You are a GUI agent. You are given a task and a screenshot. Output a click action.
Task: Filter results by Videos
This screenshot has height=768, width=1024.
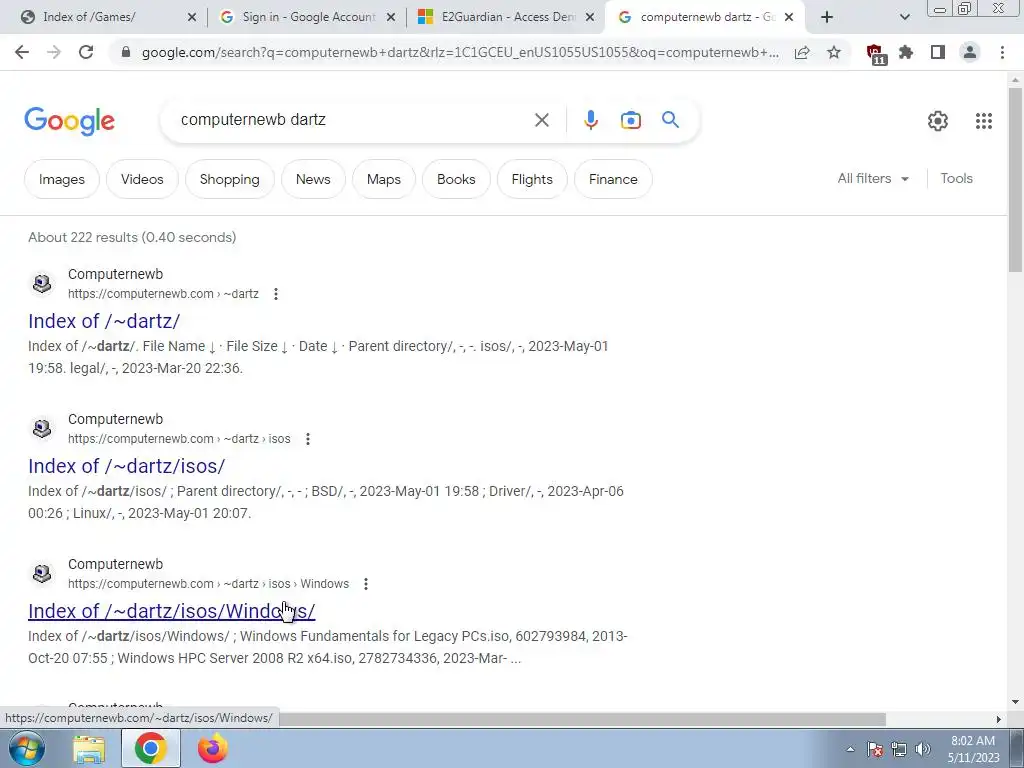point(142,179)
